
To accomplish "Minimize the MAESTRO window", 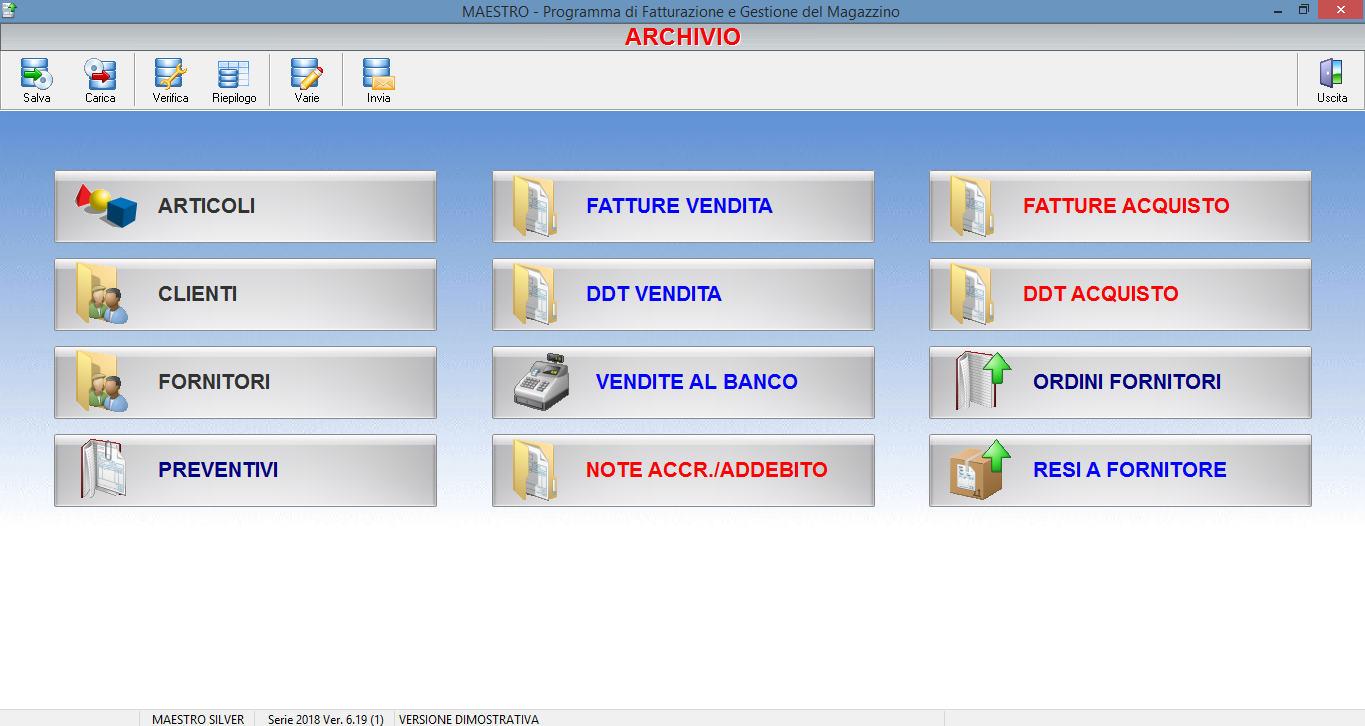I will click(x=1278, y=11).
